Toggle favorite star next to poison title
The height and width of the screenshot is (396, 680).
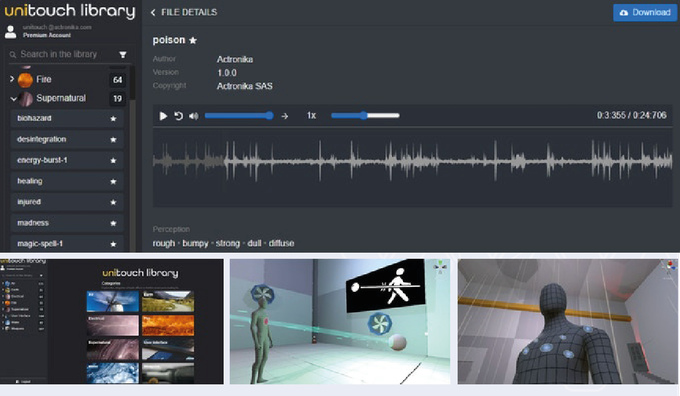tap(193, 40)
